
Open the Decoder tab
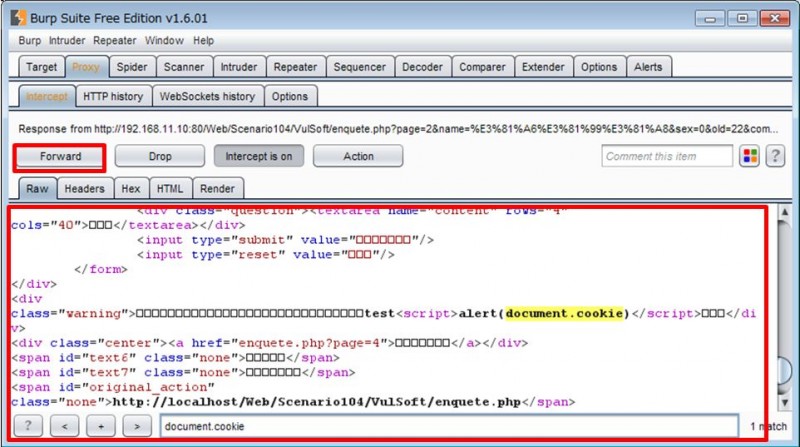pyautogui.click(x=422, y=67)
